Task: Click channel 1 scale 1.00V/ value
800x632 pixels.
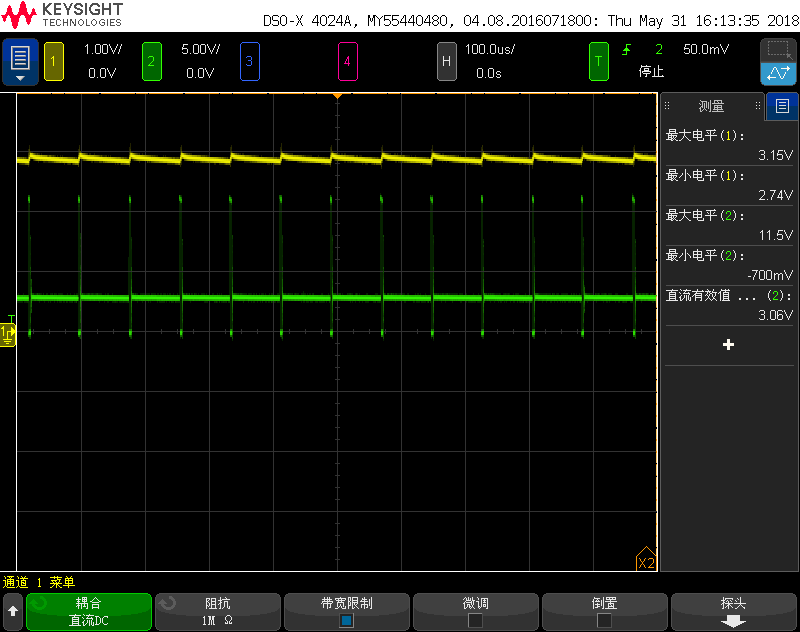Action: 103,49
